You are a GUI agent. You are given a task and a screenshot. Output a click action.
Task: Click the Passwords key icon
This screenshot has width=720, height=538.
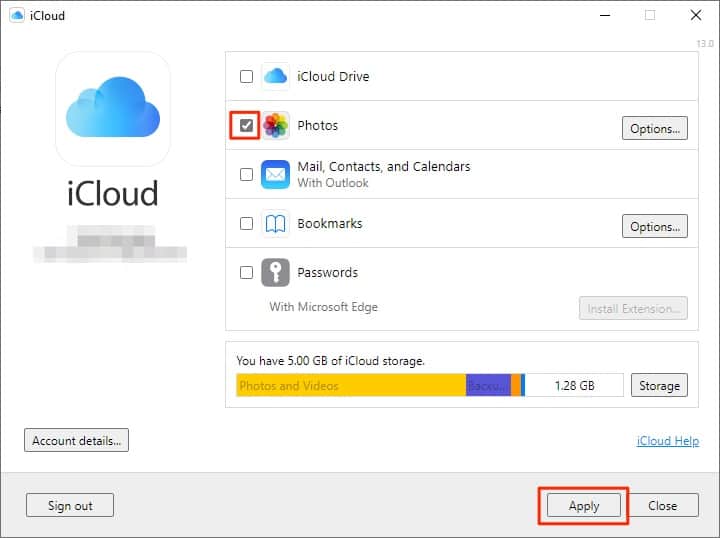pyautogui.click(x=275, y=273)
